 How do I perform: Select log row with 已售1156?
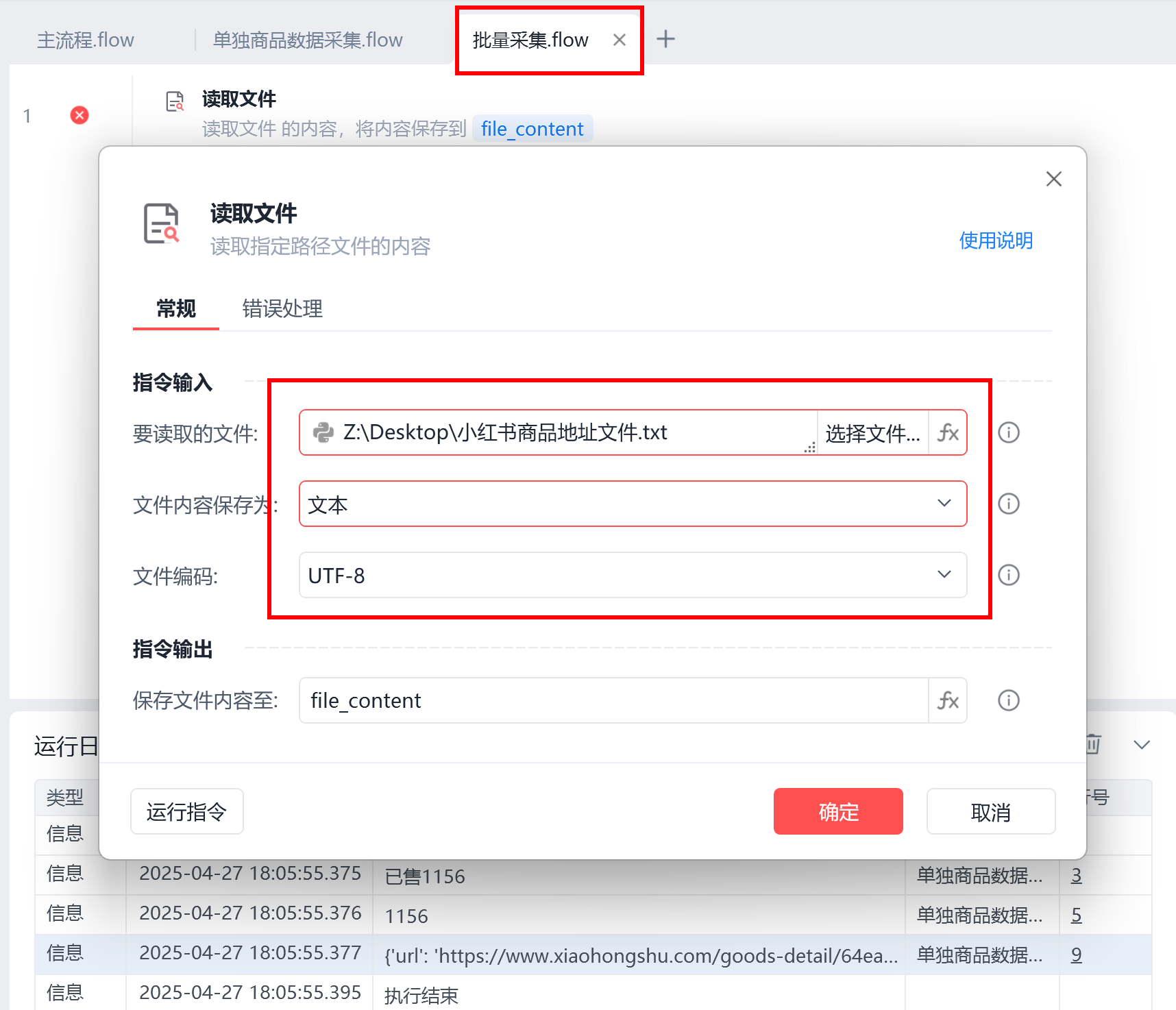593,875
